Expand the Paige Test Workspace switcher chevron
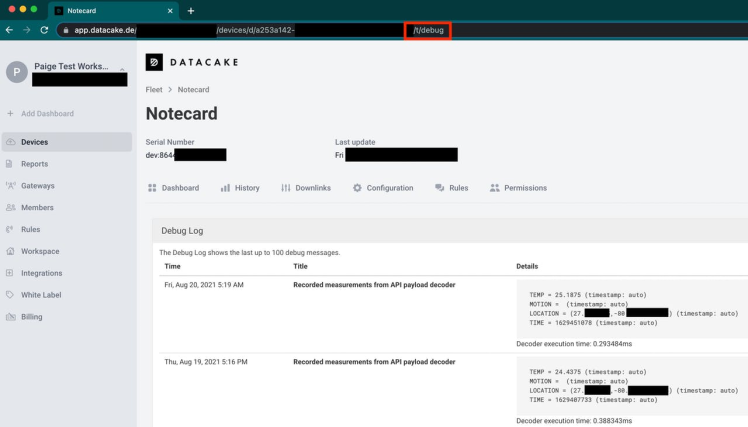 pyautogui.click(x=123, y=70)
